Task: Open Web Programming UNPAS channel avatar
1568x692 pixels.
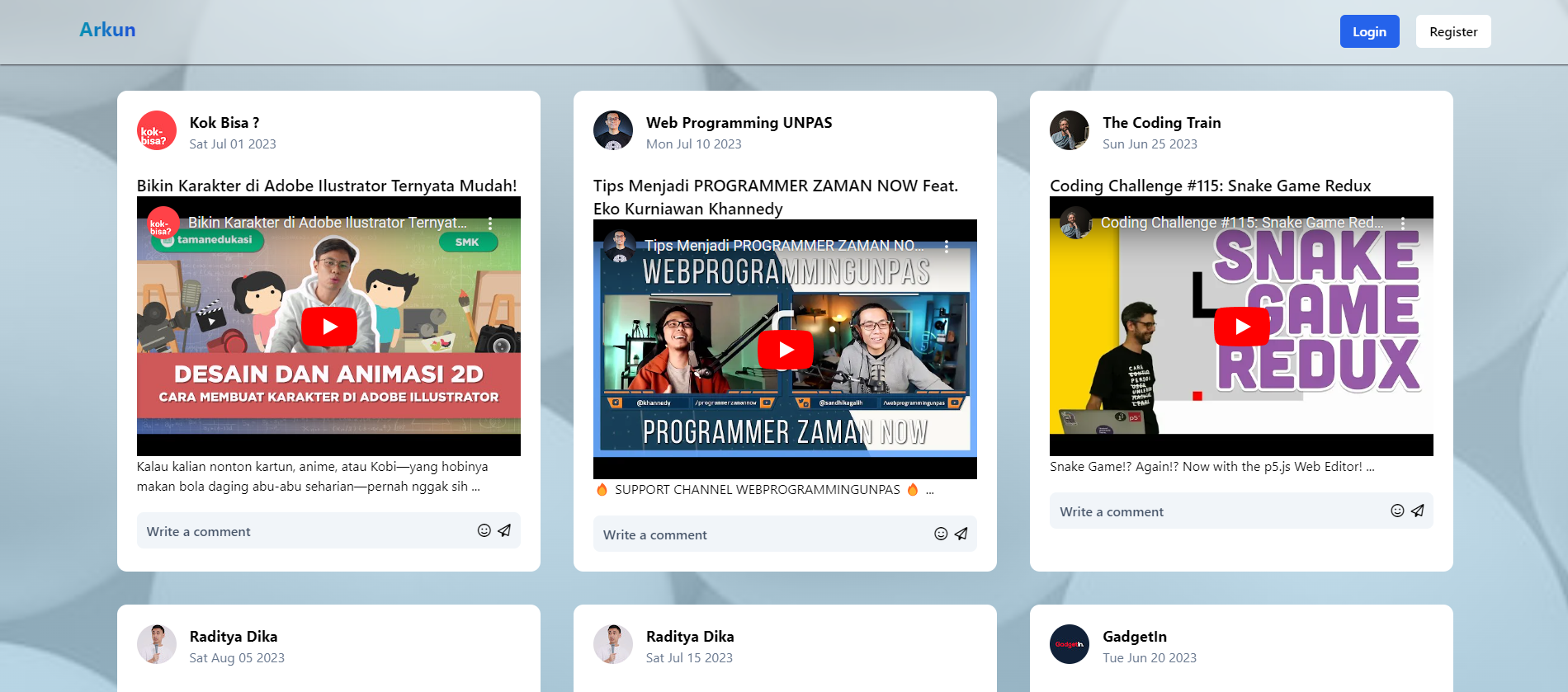Action: tap(613, 130)
